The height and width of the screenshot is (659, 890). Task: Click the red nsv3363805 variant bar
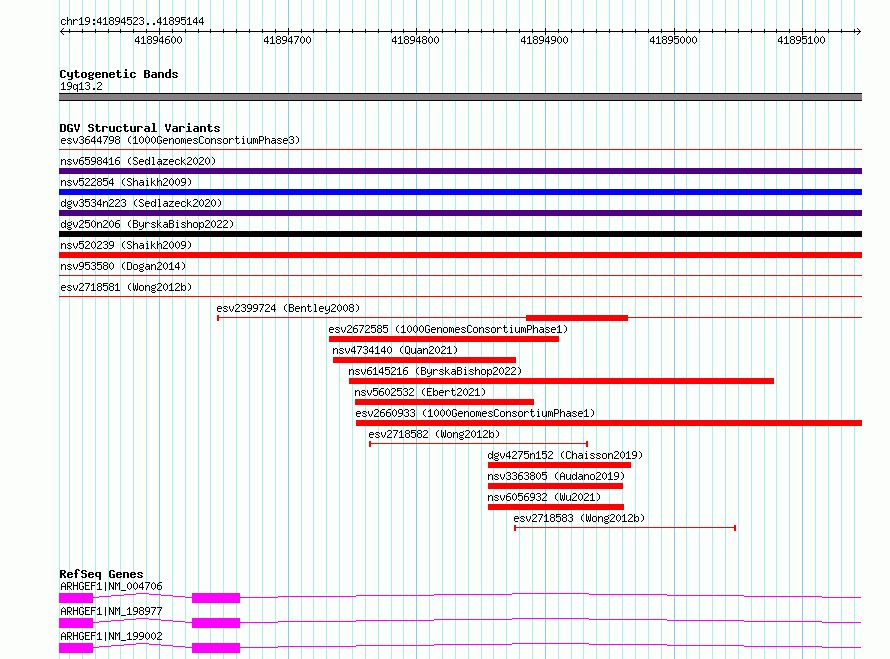tap(555, 486)
